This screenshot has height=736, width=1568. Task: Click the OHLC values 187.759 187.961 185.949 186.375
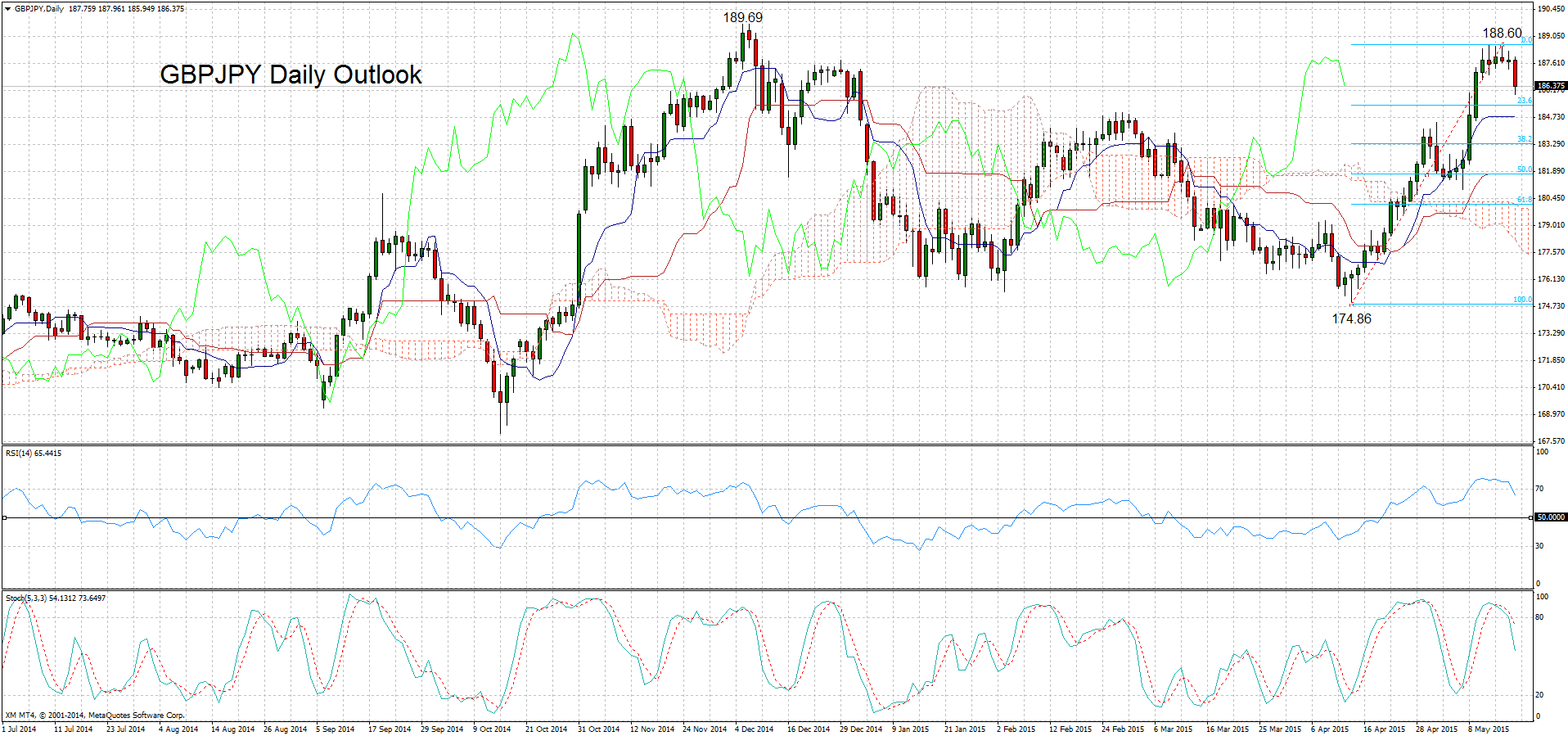click(x=127, y=9)
